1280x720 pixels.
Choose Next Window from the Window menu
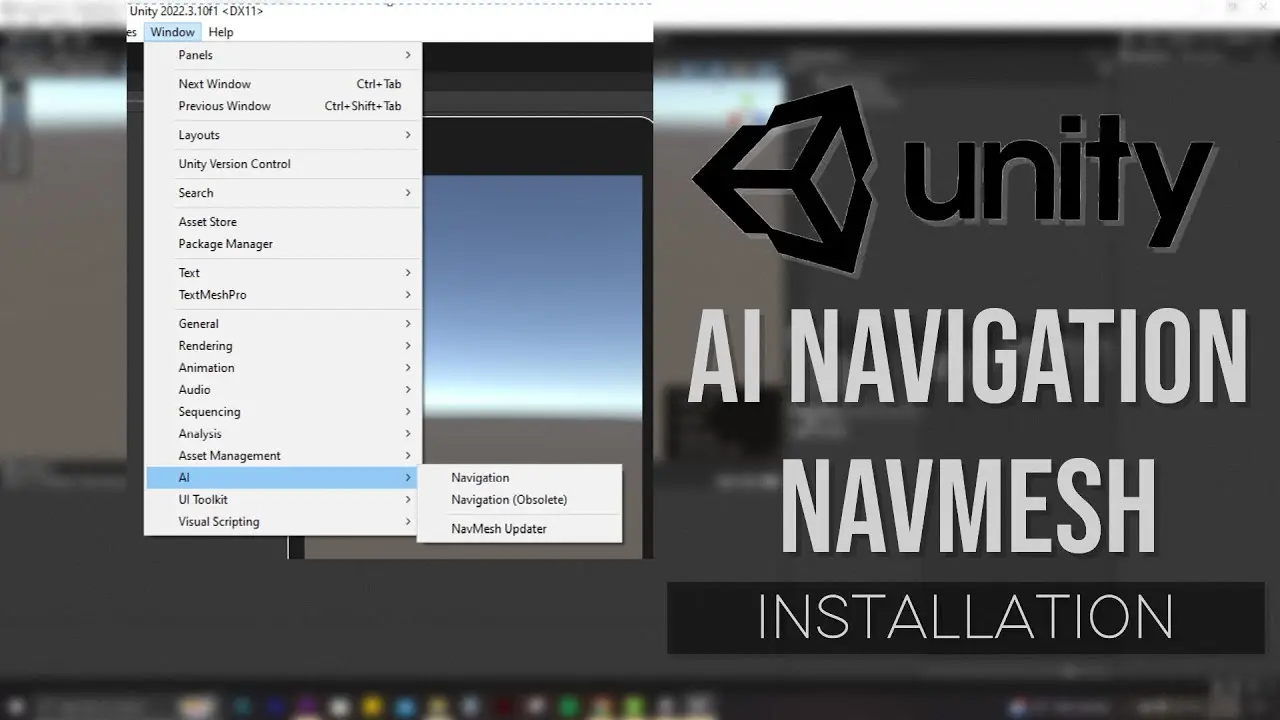click(283, 84)
